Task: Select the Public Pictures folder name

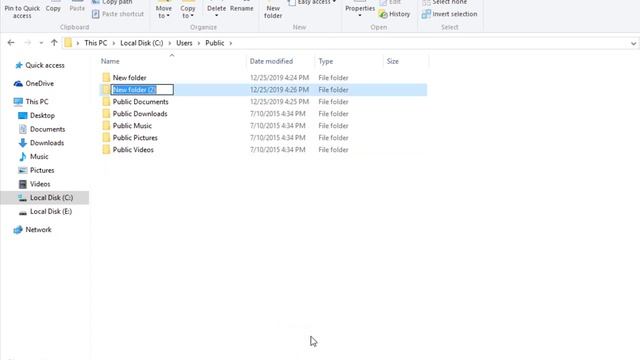Action: [135, 138]
